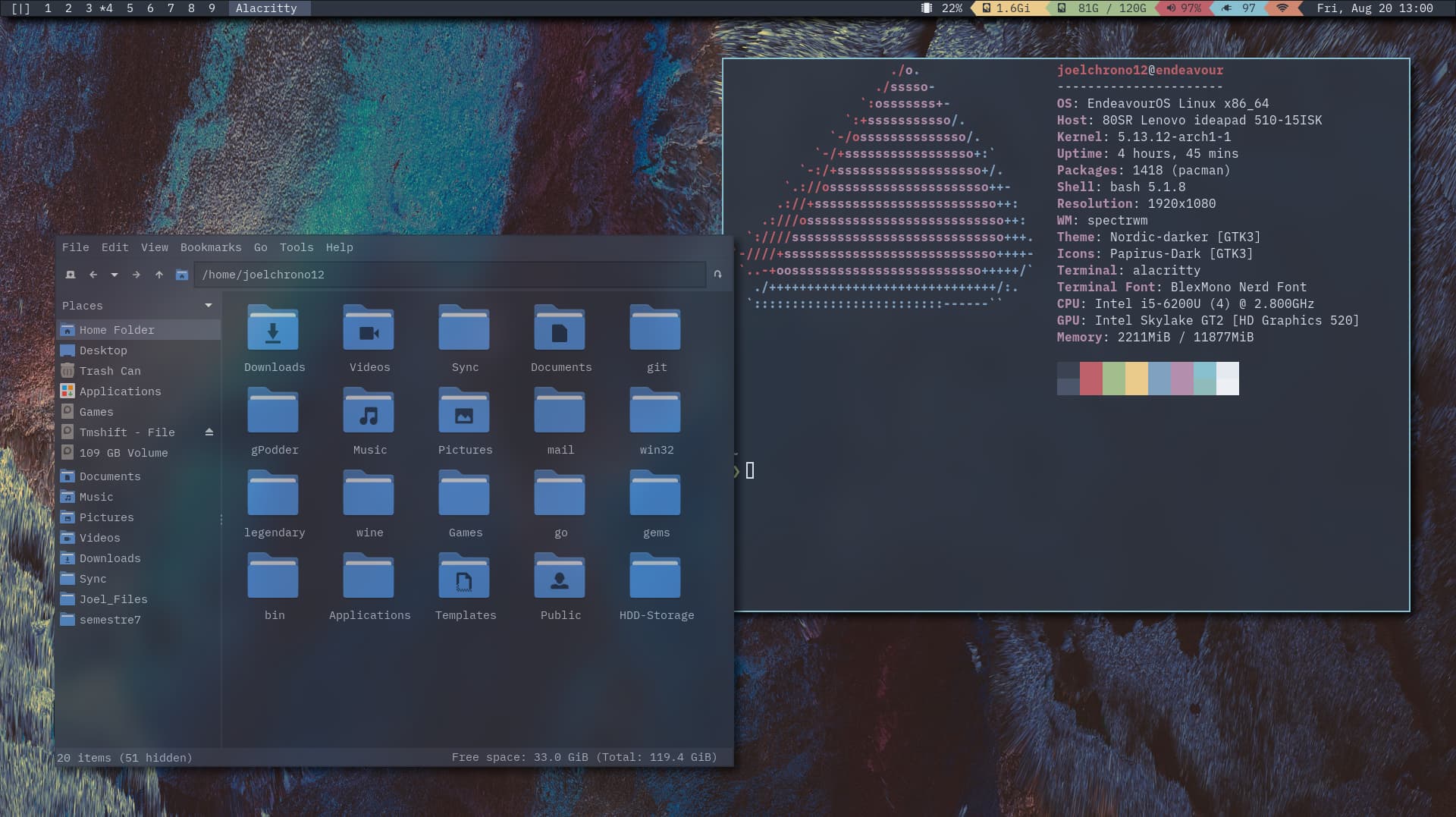Image resolution: width=1456 pixels, height=817 pixels.
Task: Select the legendary folder icon
Action: tap(273, 493)
